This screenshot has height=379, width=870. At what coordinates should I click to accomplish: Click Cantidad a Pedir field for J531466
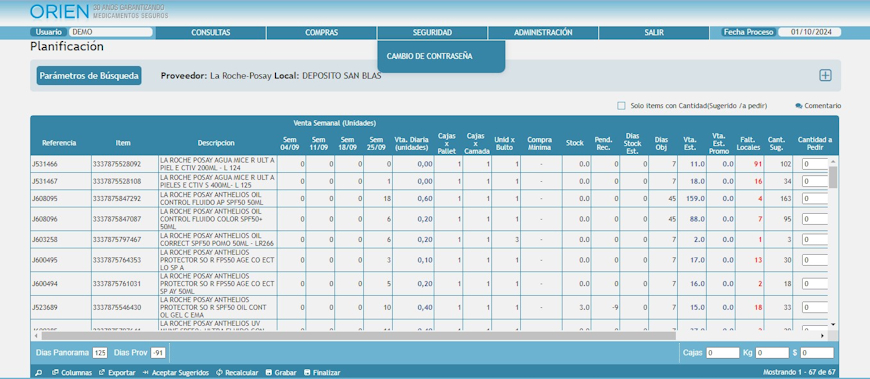coord(815,164)
